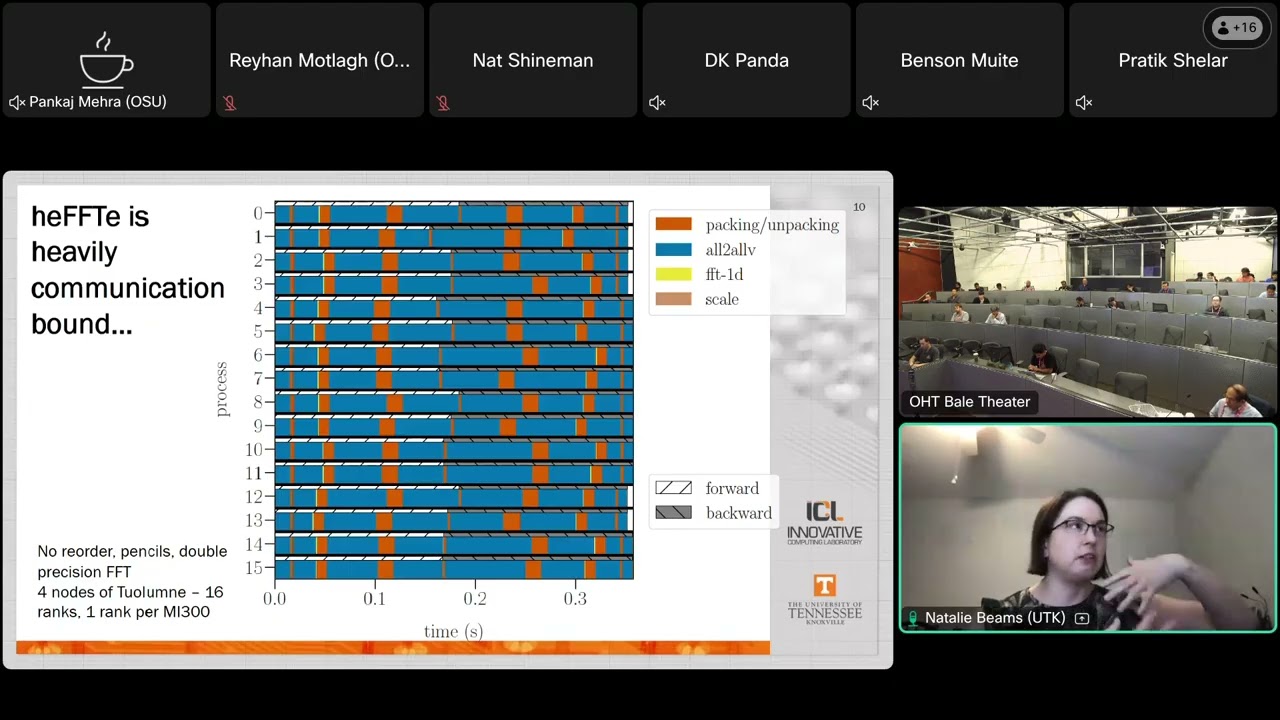Click Pankaj Mehra's coffee cup away icon

click(106, 59)
